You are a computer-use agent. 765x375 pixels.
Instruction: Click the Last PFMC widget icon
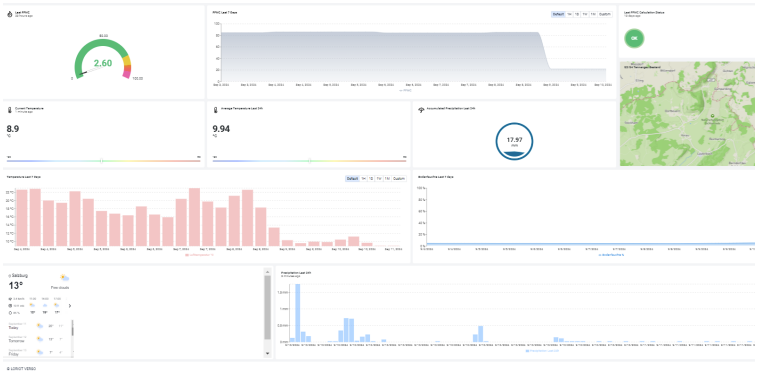(x=10, y=15)
